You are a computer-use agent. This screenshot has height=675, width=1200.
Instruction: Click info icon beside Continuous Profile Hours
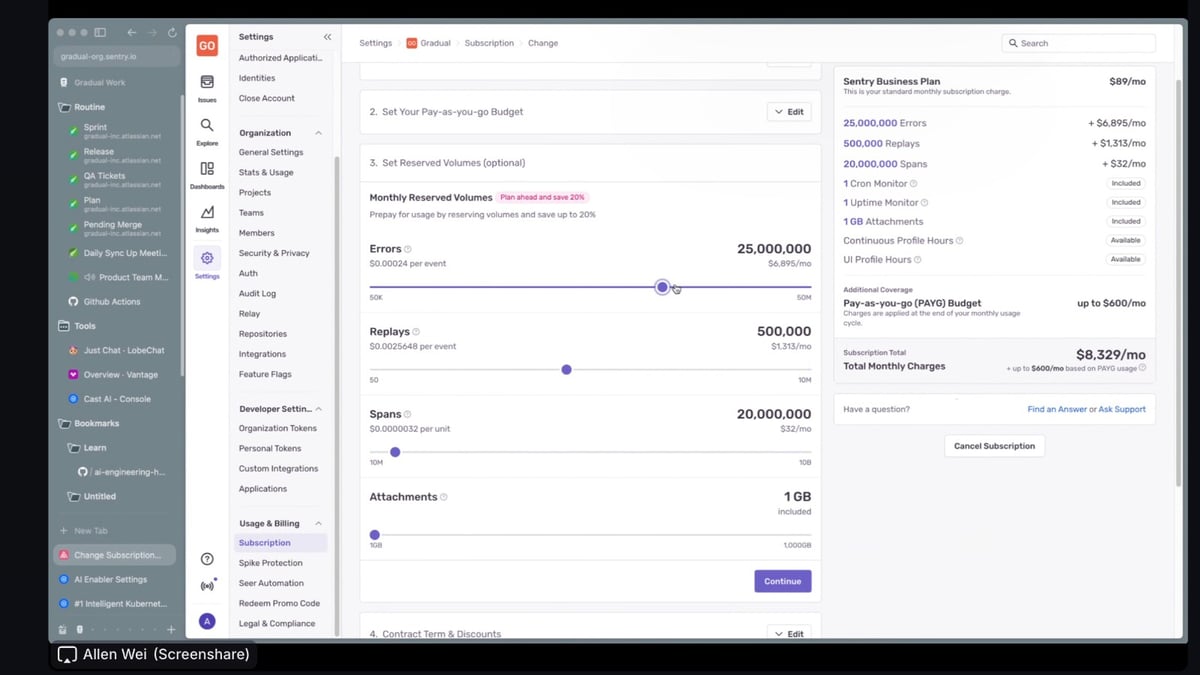tap(960, 241)
